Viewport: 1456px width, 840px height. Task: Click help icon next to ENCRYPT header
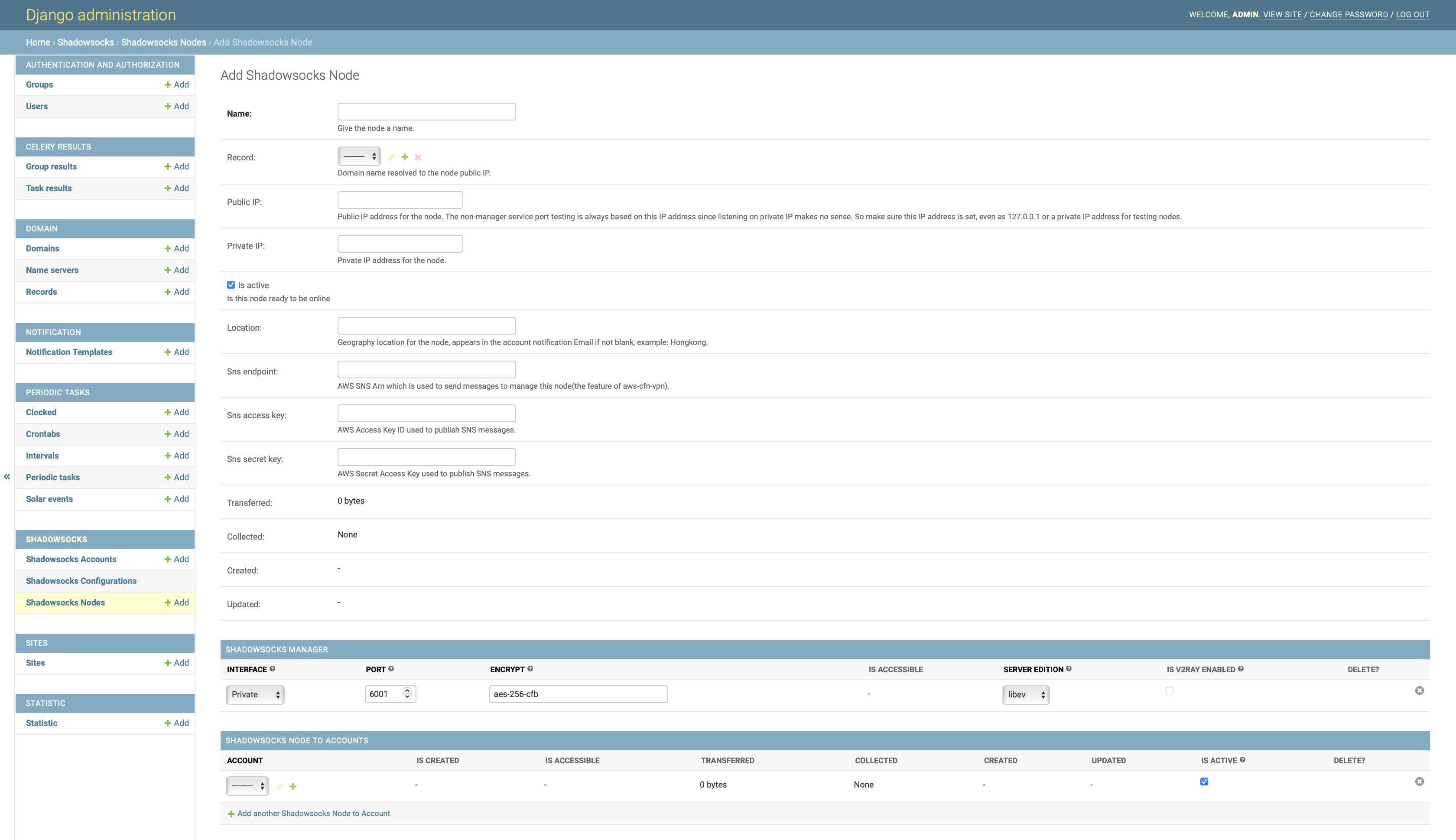pyautogui.click(x=530, y=669)
